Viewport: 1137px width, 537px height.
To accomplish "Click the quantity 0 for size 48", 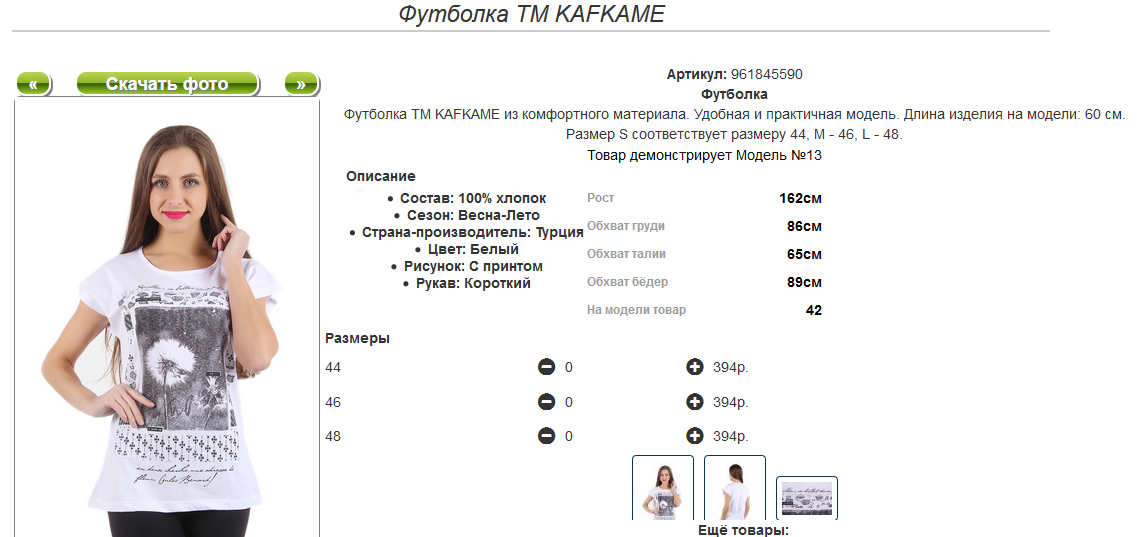I will (568, 436).
